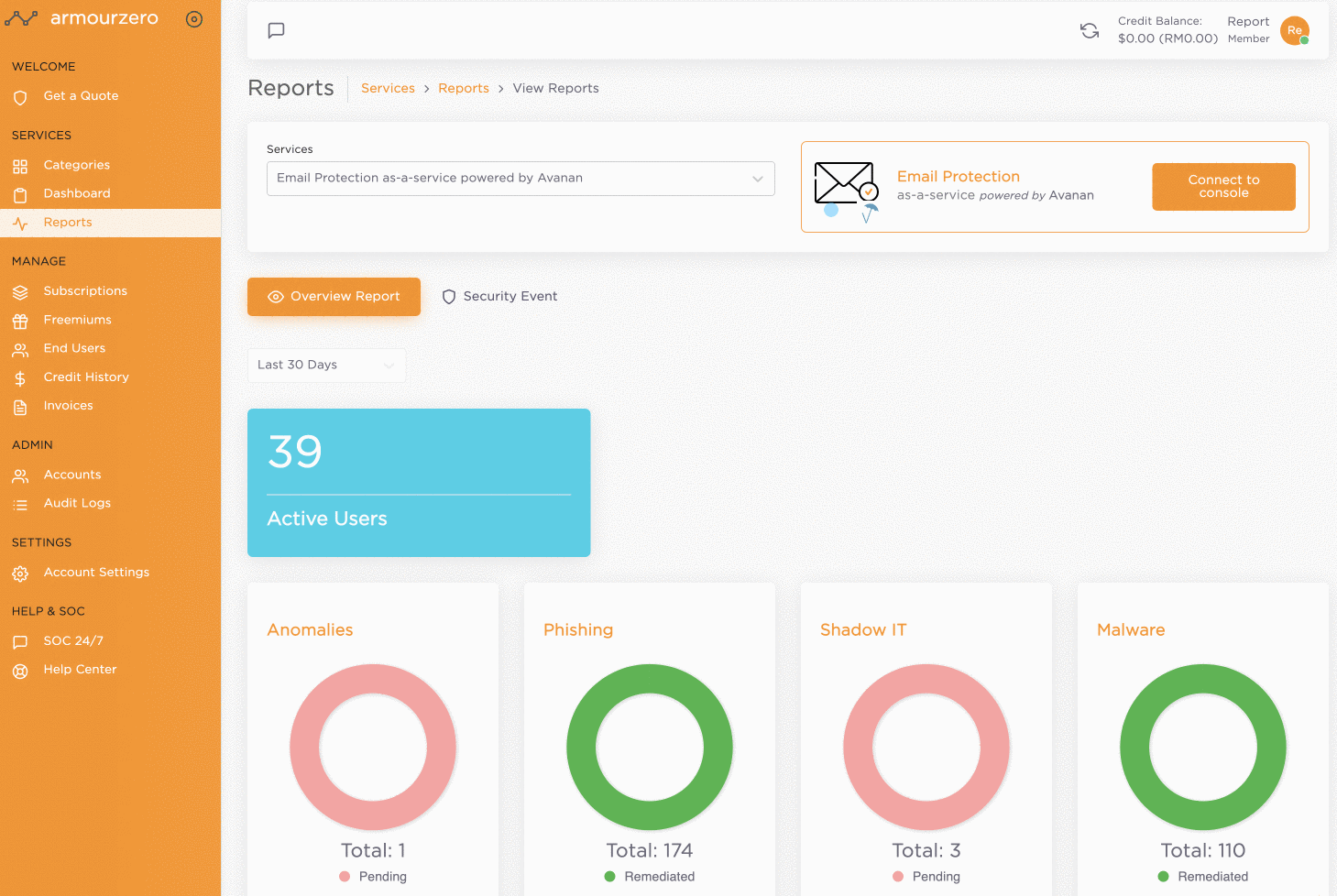
Task: Click the Freemiums gift icon
Action: [x=20, y=322]
